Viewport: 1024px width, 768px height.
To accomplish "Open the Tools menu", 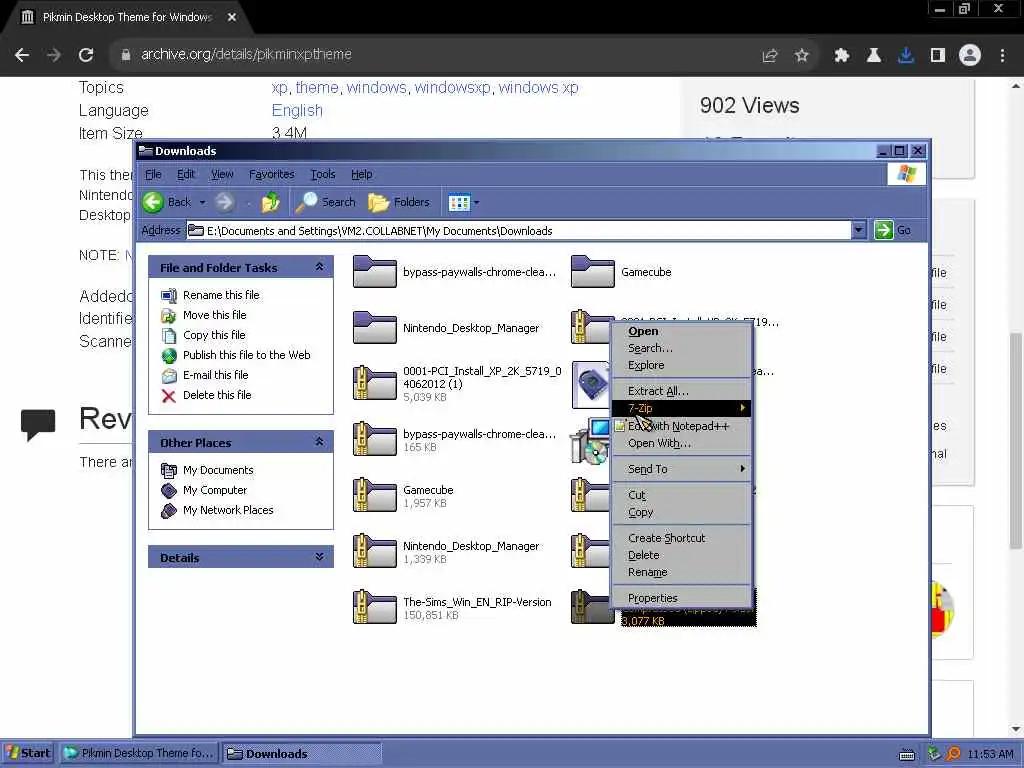I will (323, 174).
